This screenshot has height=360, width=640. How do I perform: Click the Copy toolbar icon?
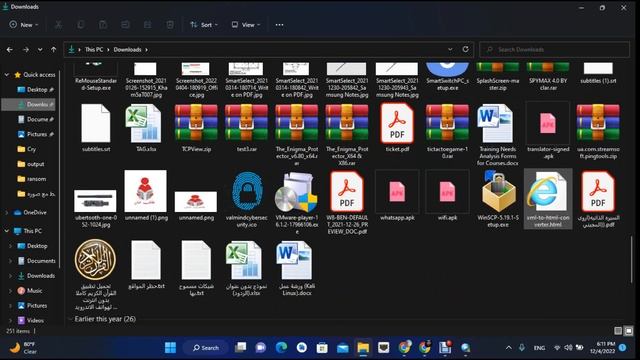81,25
